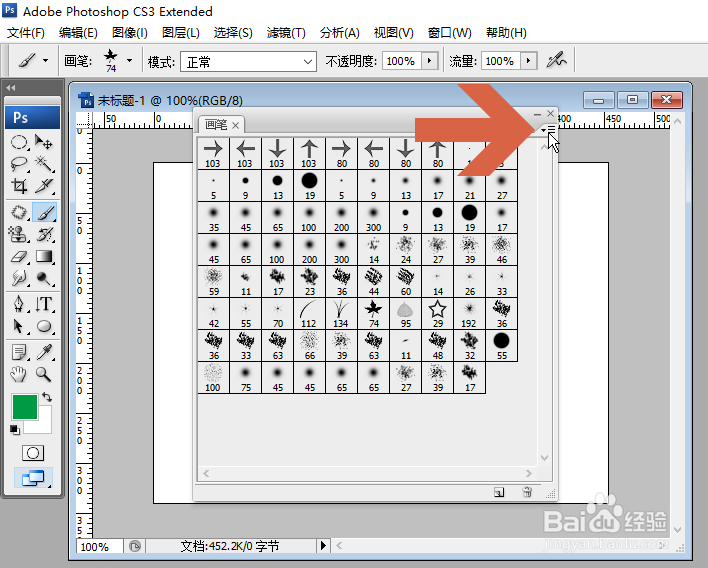Click the flow 100% input field
The height and width of the screenshot is (568, 708).
(x=500, y=61)
